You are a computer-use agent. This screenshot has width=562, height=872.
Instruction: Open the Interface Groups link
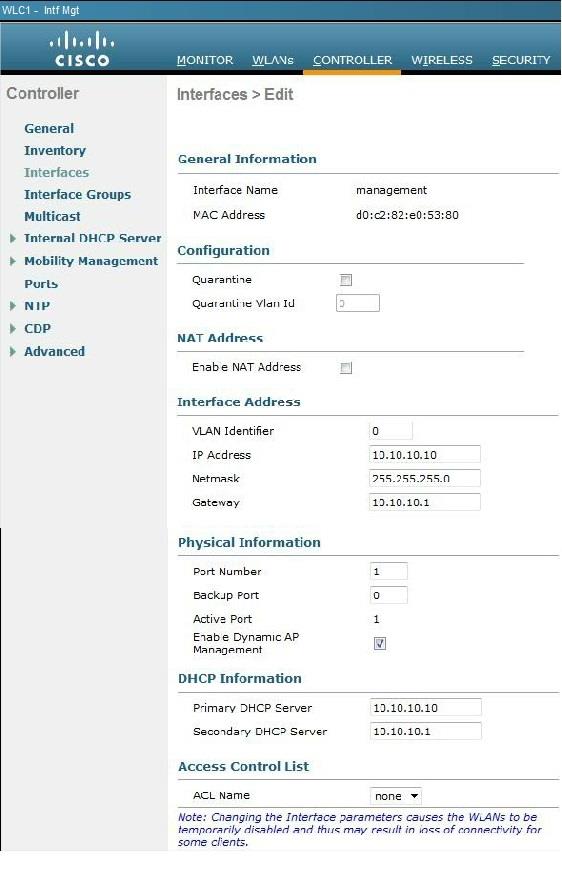pyautogui.click(x=77, y=195)
